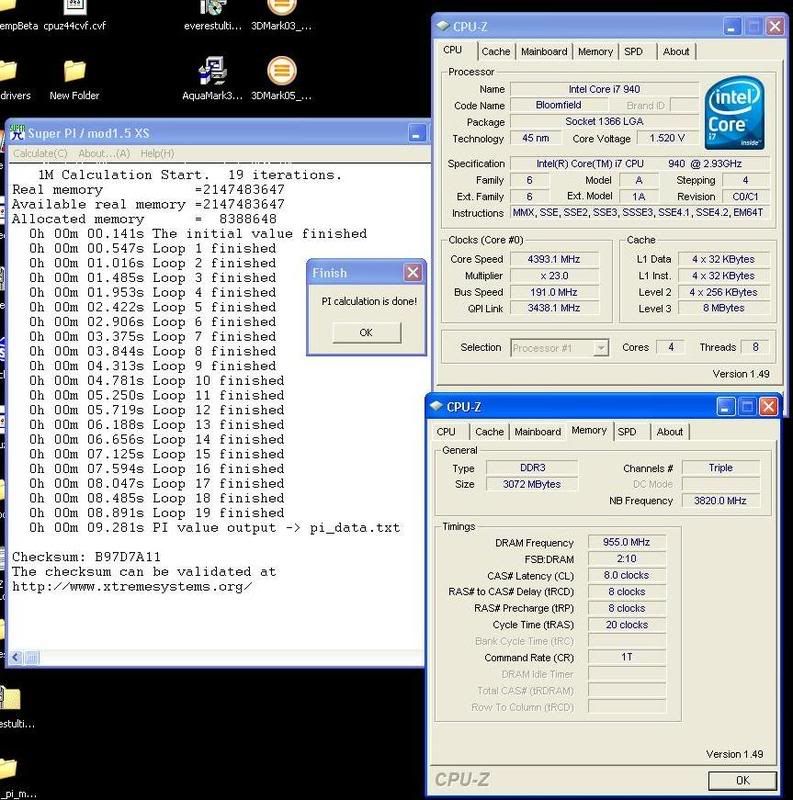Click the Name field Intel Core i7 940
Viewport: 793px width, 800px height.
point(604,89)
